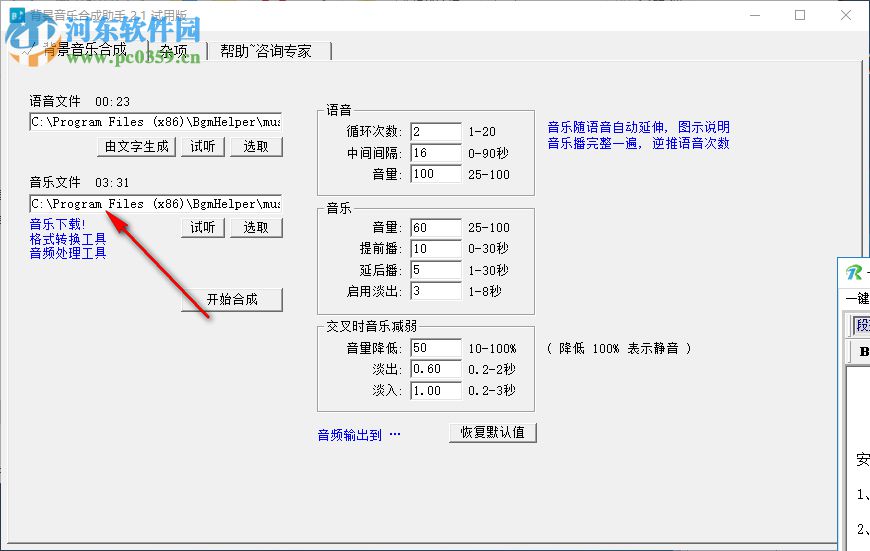Image resolution: width=870 pixels, height=551 pixels.
Task: Open 音乐随语音自动延伸, 图示说明 link
Action: pos(639,127)
